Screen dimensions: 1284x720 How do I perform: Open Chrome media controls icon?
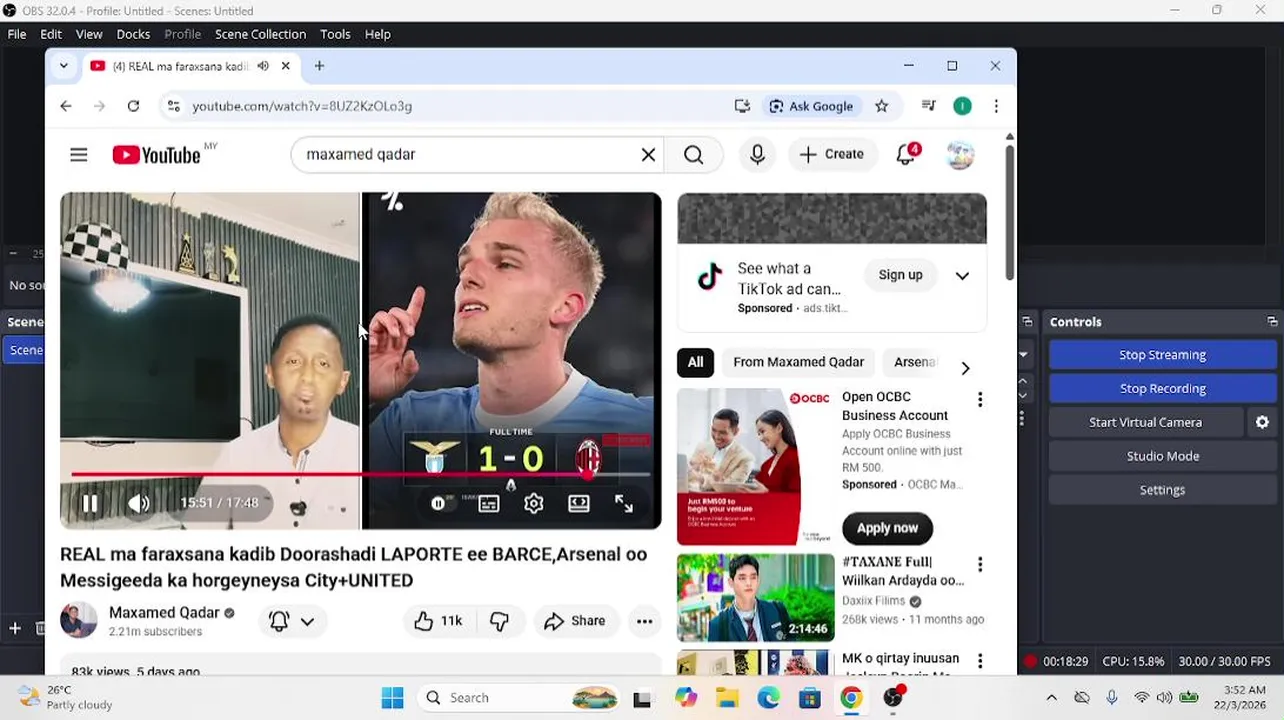[929, 106]
